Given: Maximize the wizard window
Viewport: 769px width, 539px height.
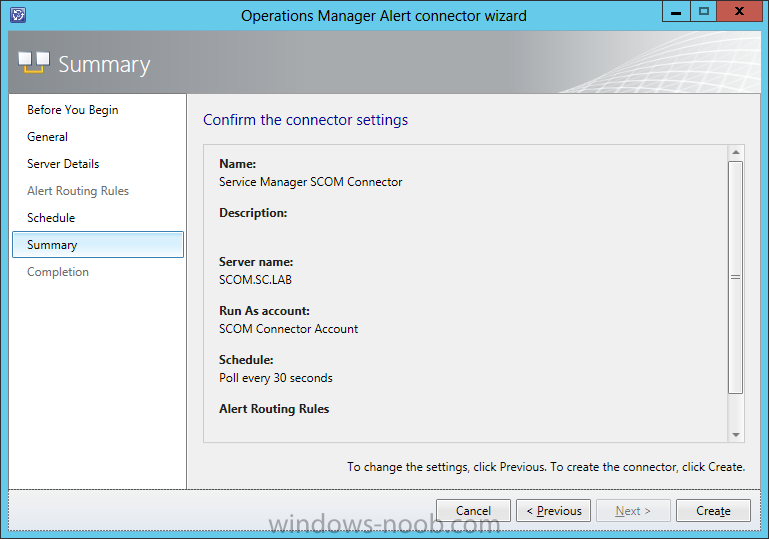Looking at the screenshot, I should tap(704, 11).
